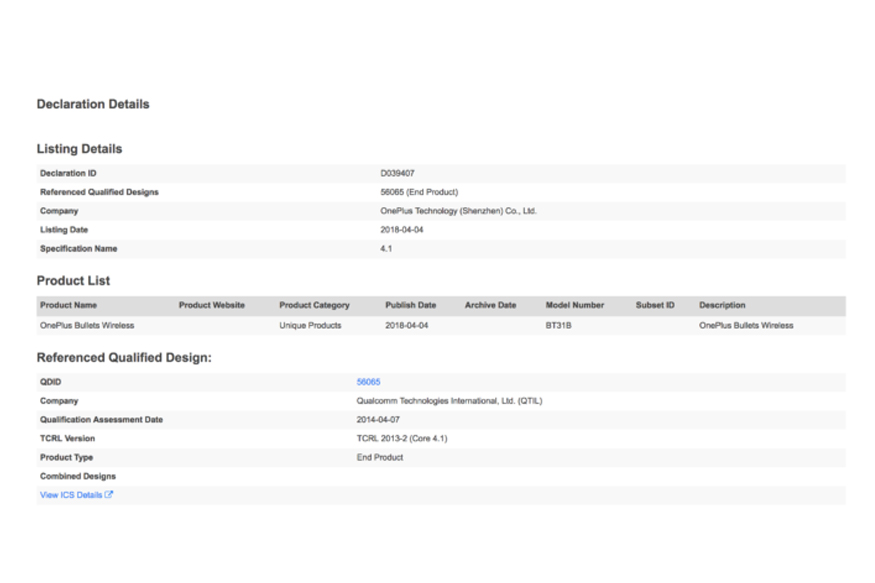This screenshot has width=875, height=583.
Task: Click the Specification Name label
Action: (x=79, y=249)
